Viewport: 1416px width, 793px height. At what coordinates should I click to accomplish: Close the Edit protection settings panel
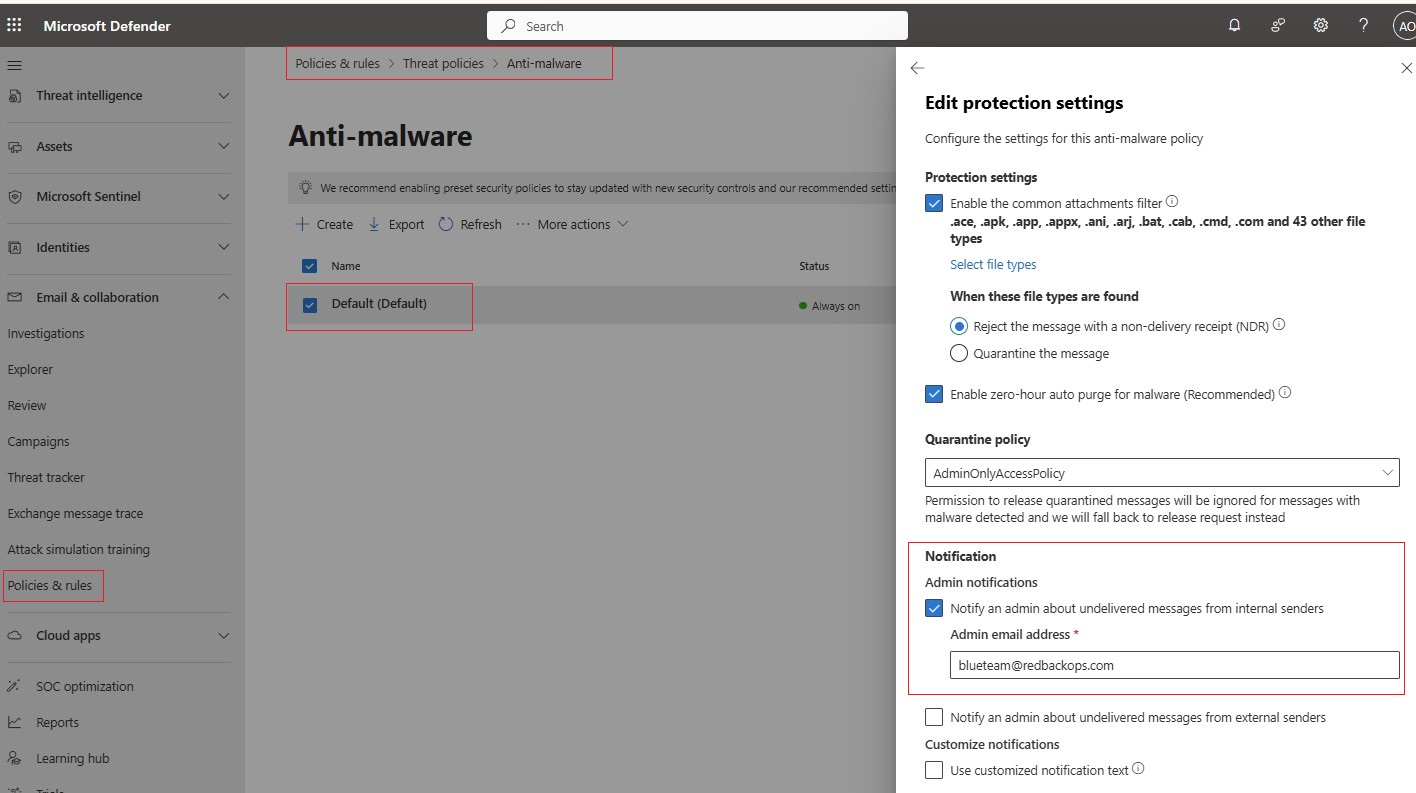click(x=1406, y=68)
